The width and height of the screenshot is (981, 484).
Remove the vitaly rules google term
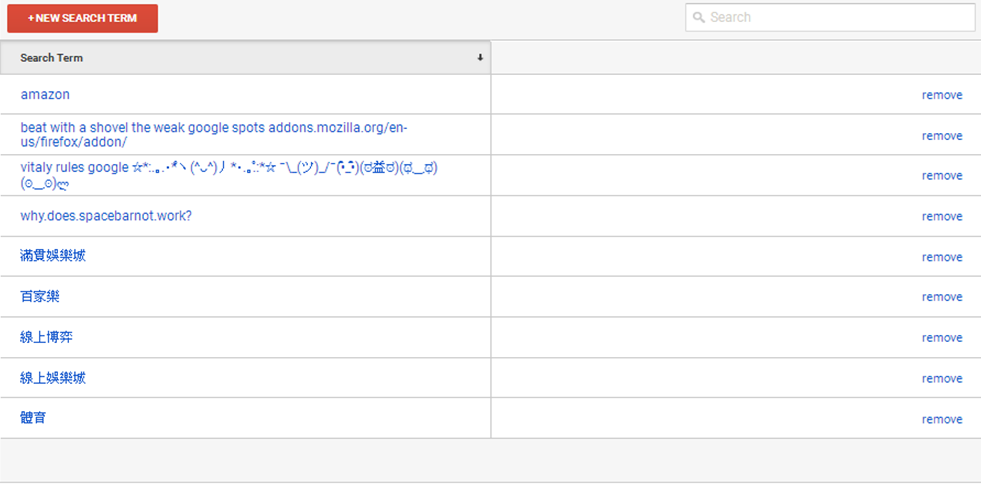[x=942, y=176]
